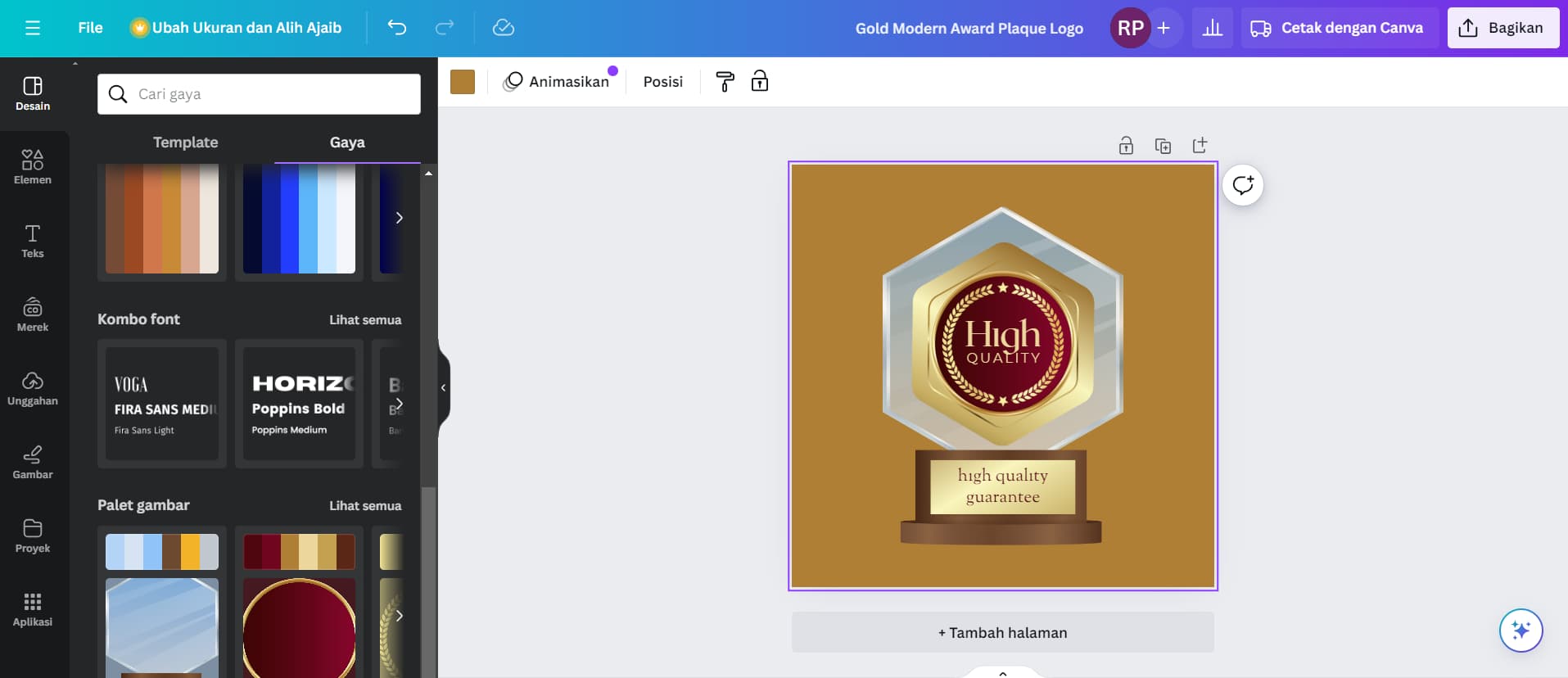This screenshot has height=678, width=1568.
Task: Click the copy style paint roller icon
Action: (x=725, y=82)
